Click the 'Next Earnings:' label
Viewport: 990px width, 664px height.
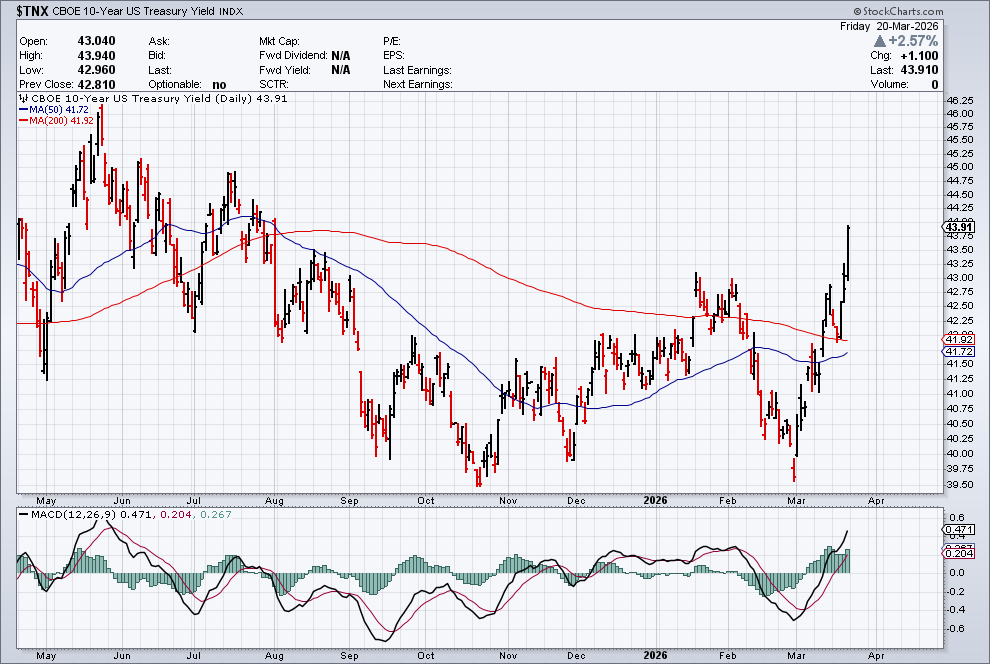coord(417,85)
